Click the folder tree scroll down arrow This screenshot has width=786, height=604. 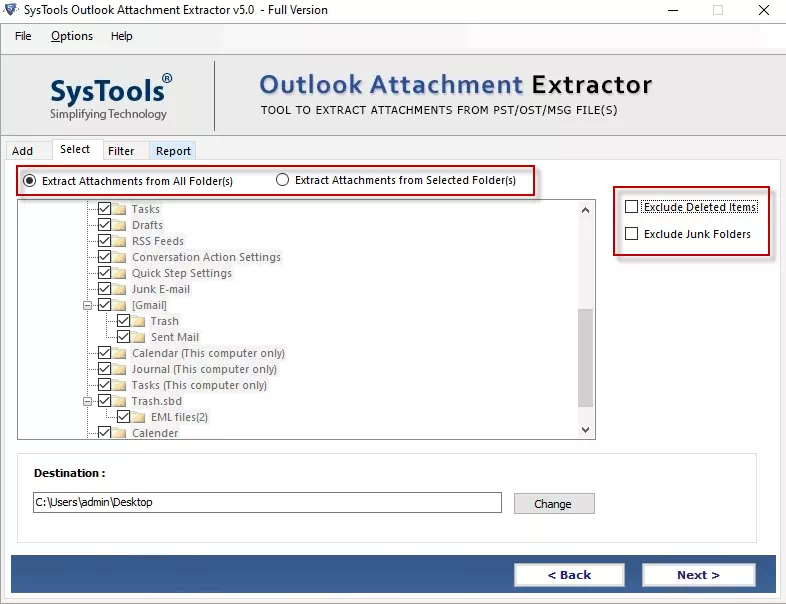coord(585,430)
